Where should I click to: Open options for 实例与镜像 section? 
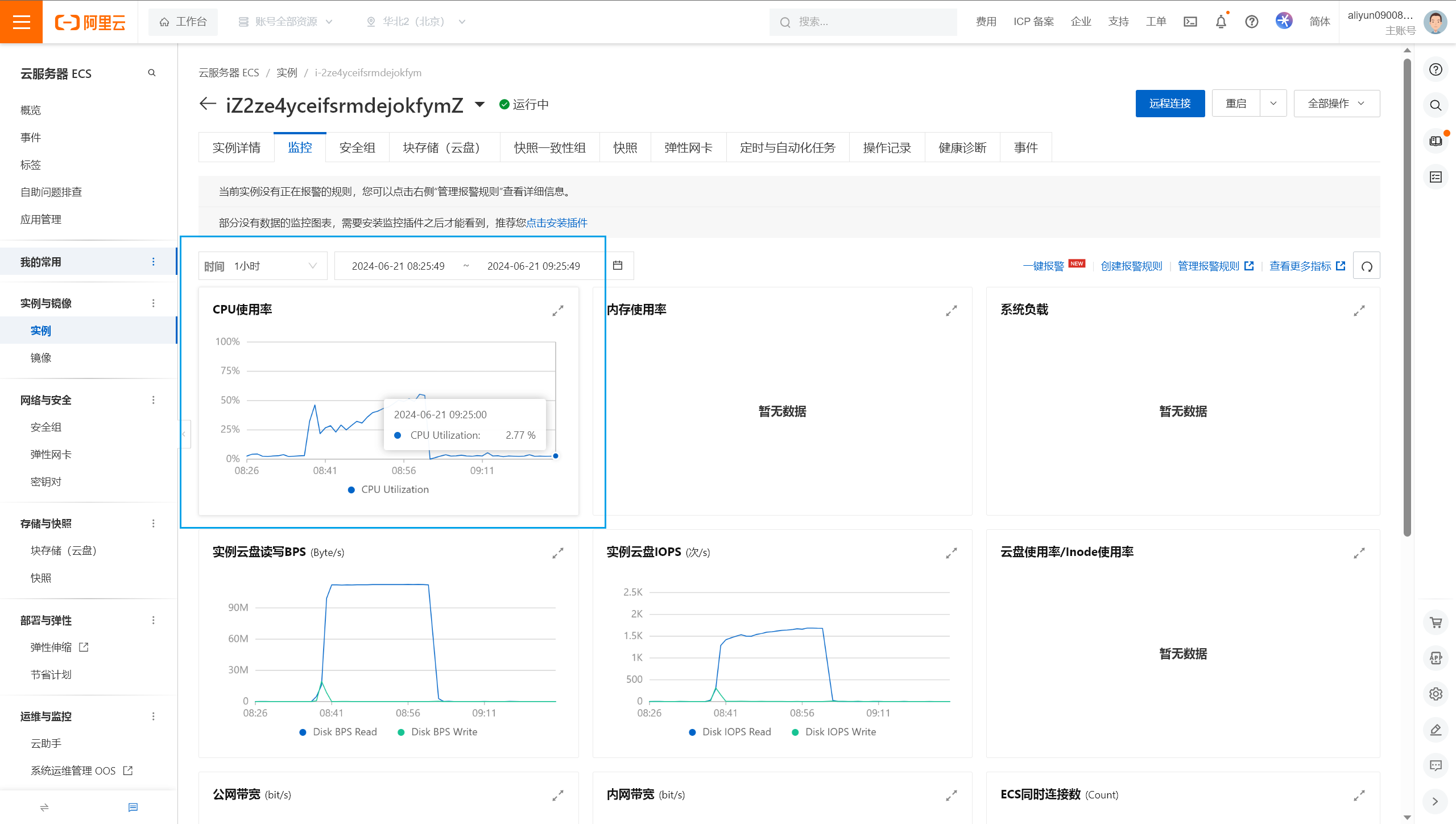pyautogui.click(x=153, y=303)
